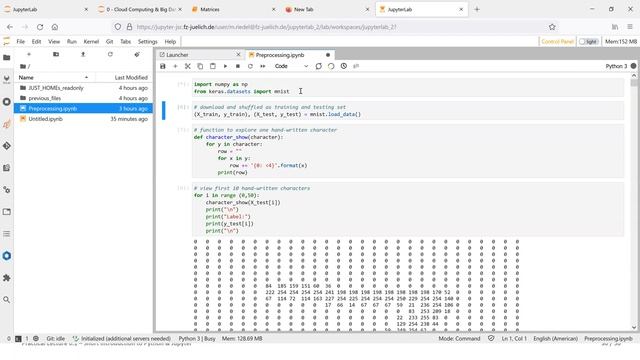Open the Run menu
This screenshot has height=360, width=640.
click(x=72, y=42)
